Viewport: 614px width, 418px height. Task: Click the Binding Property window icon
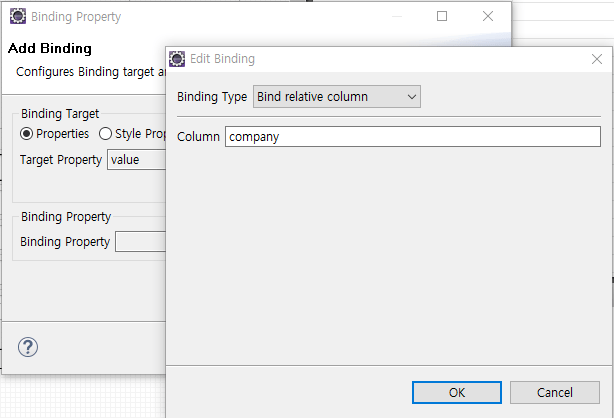(x=18, y=16)
